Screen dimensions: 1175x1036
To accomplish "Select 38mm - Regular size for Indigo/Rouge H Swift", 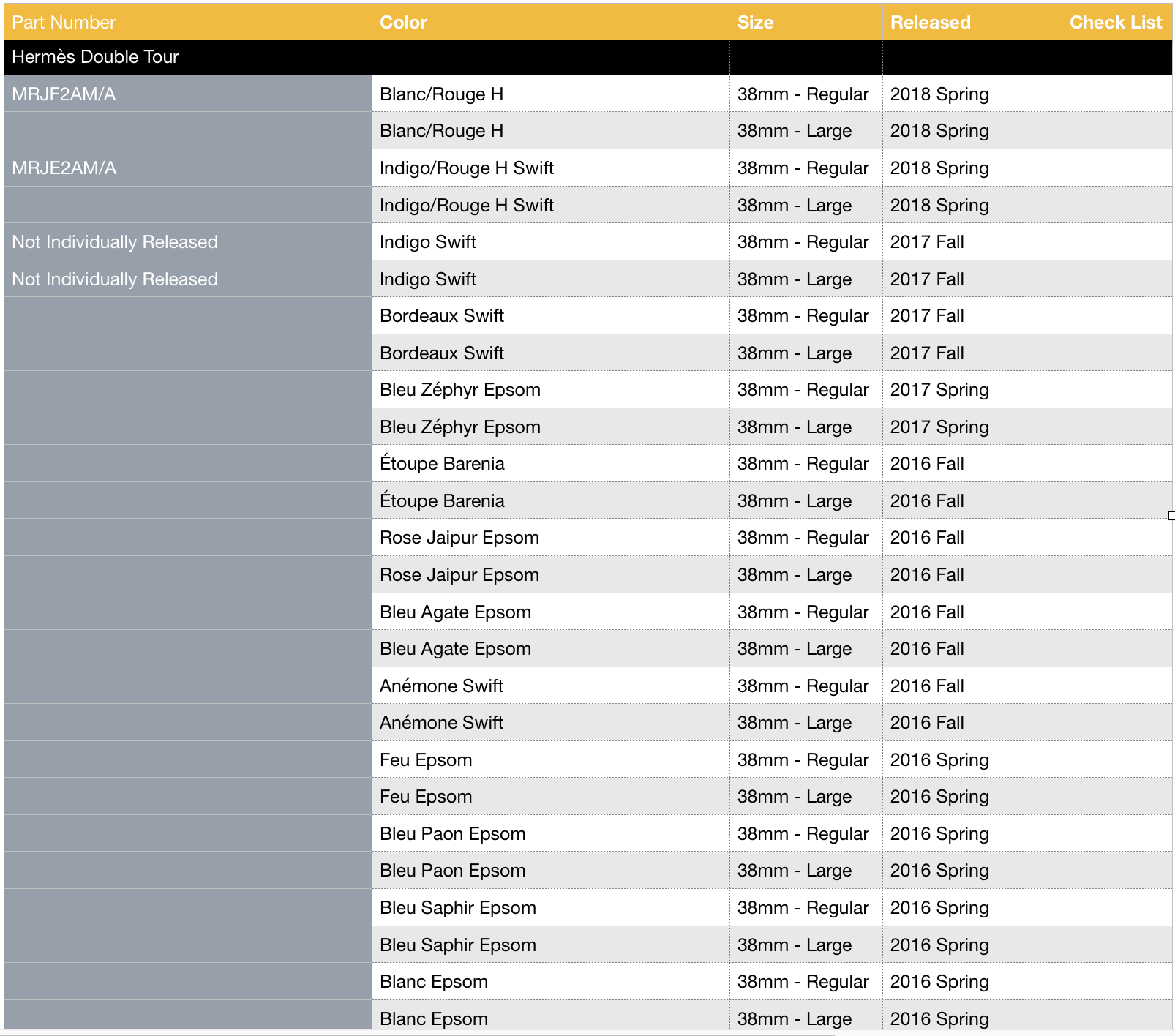I will click(x=803, y=168).
